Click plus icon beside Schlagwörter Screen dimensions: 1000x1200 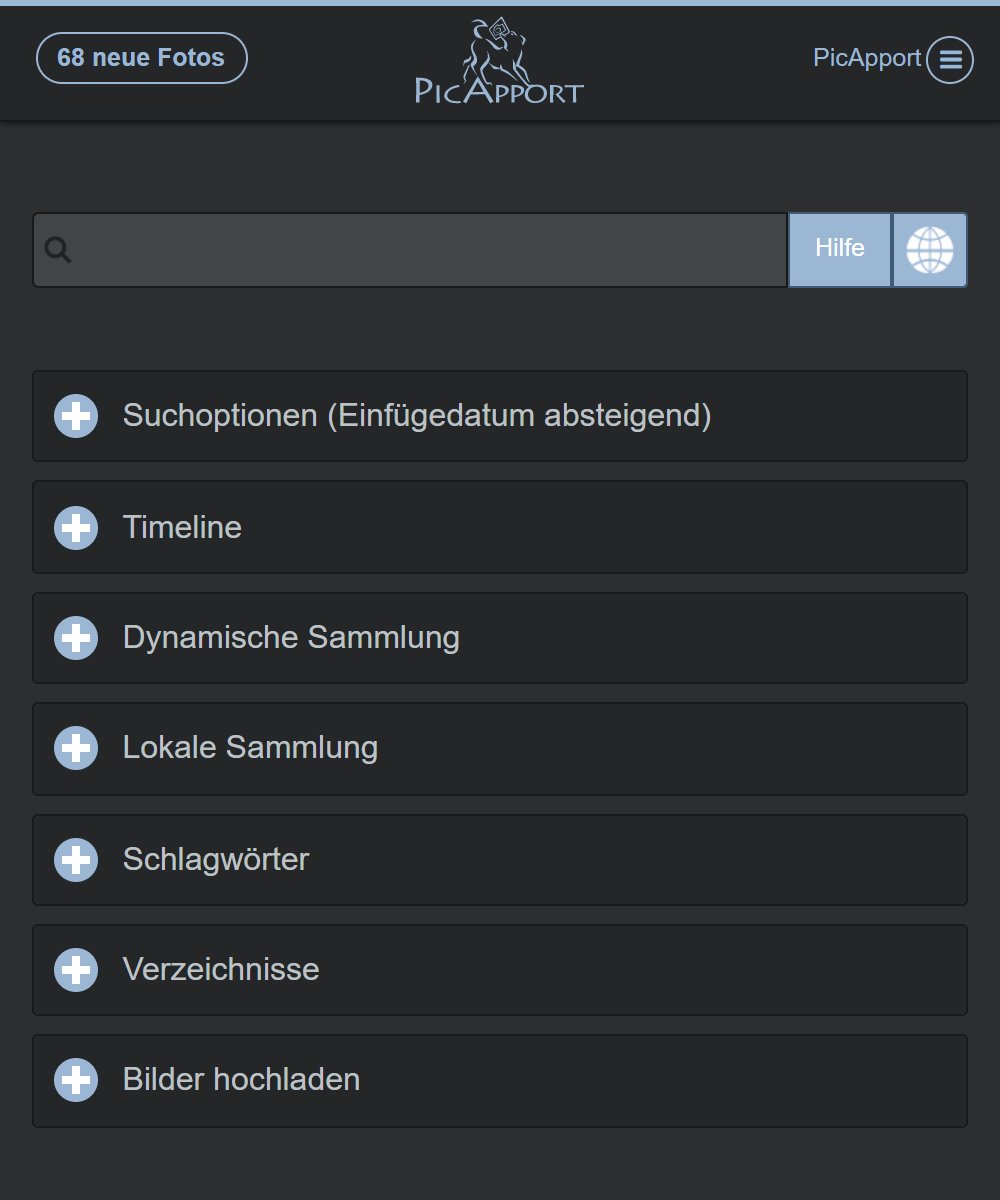click(x=76, y=860)
